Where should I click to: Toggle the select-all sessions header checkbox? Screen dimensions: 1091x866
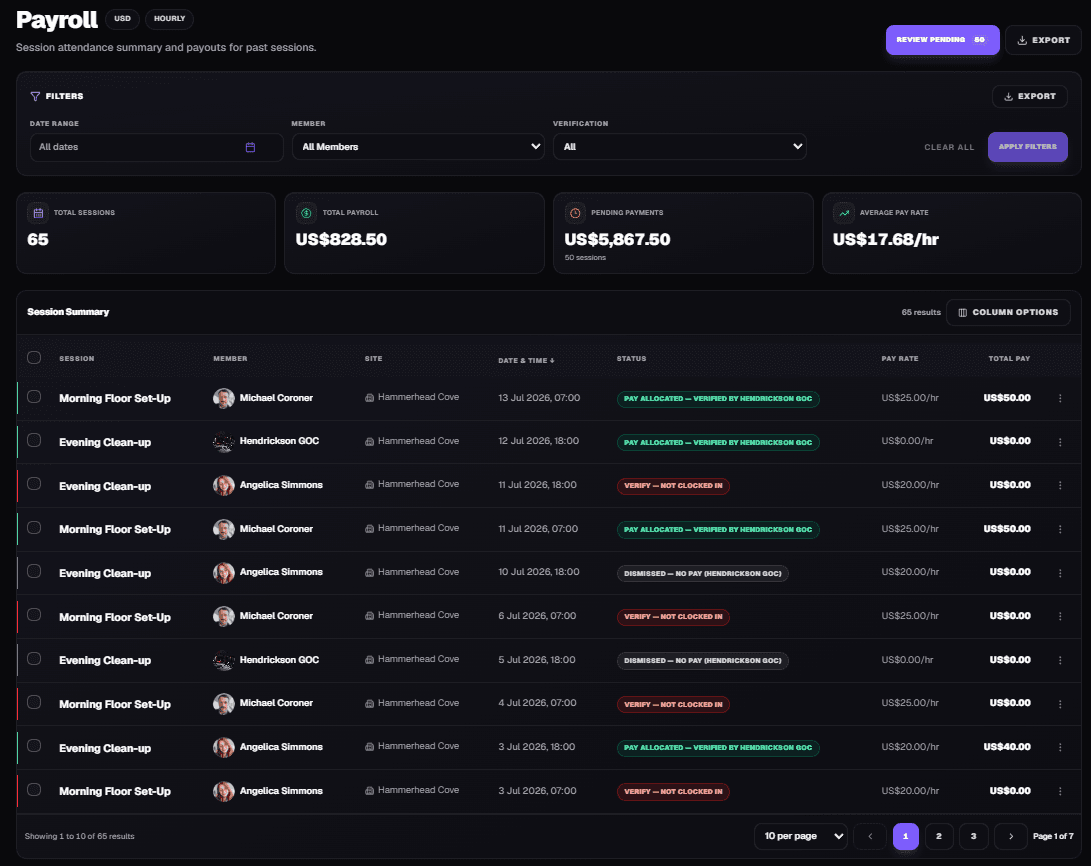34,358
